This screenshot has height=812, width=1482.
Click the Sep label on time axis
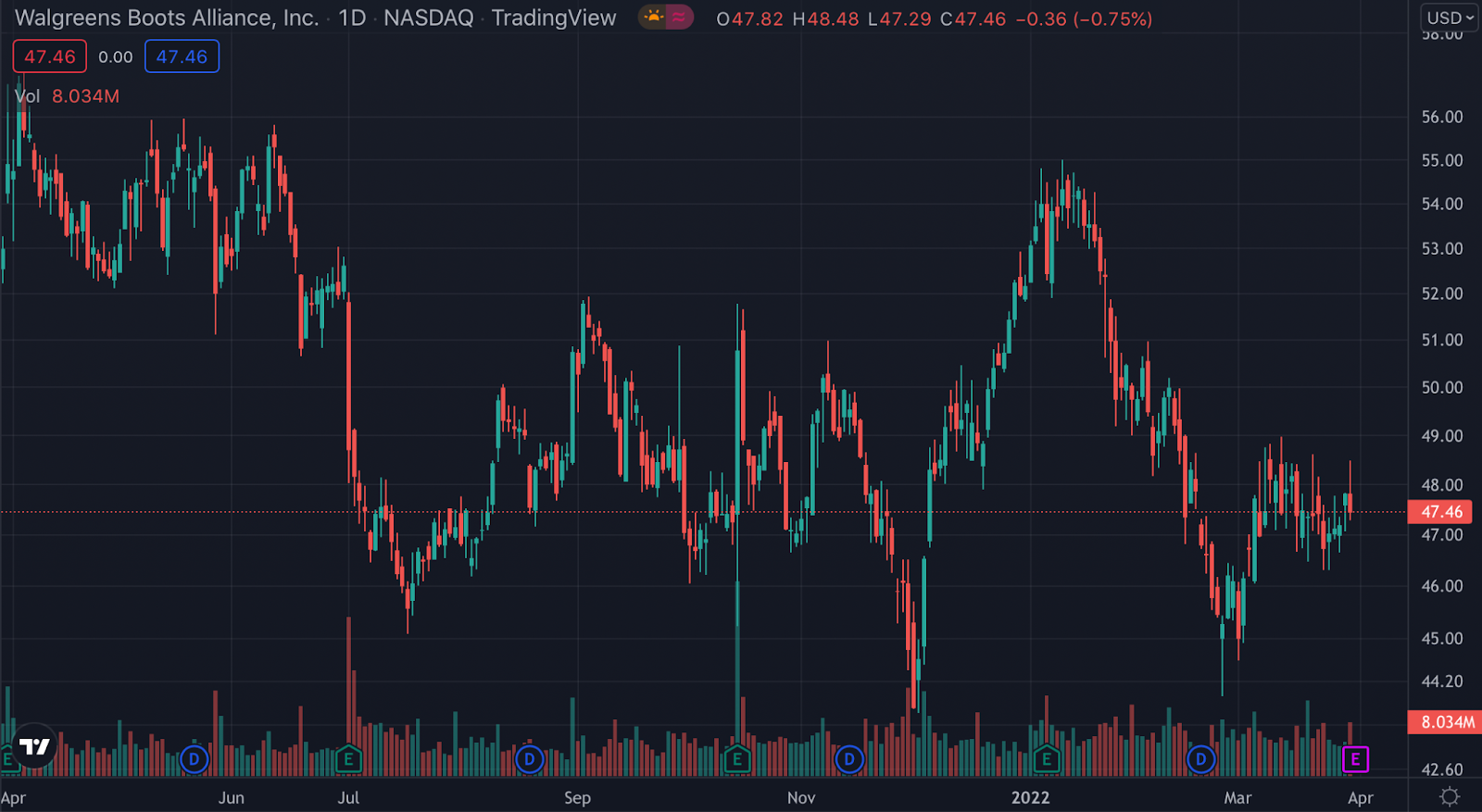click(577, 798)
